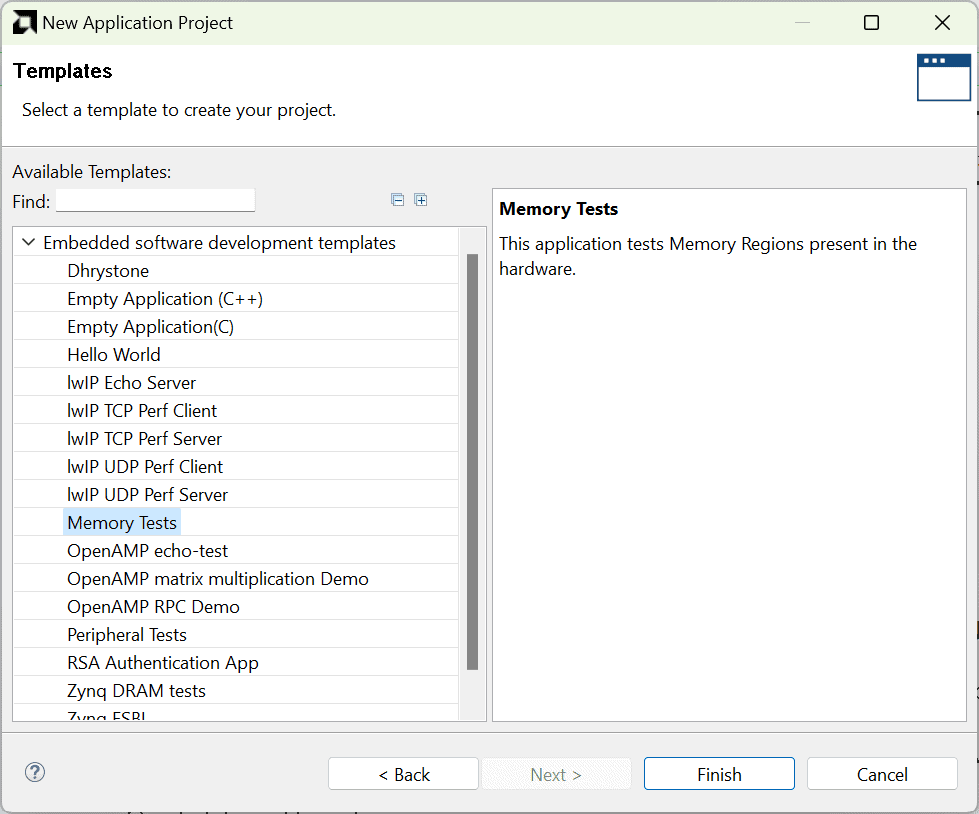
Task: Choose OpenAMP matrix multiplication Demo
Action: pos(218,579)
